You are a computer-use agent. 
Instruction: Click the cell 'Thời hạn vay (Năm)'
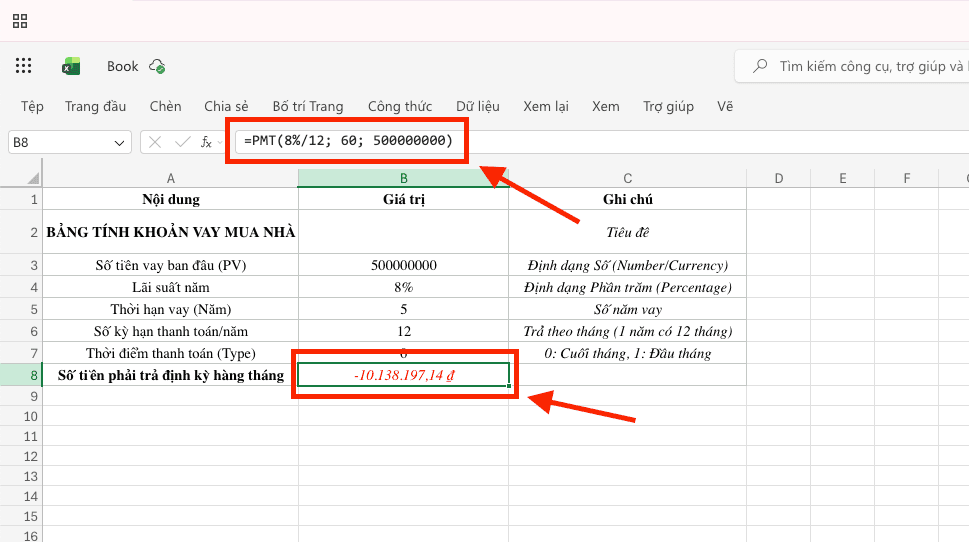pyautogui.click(x=171, y=309)
